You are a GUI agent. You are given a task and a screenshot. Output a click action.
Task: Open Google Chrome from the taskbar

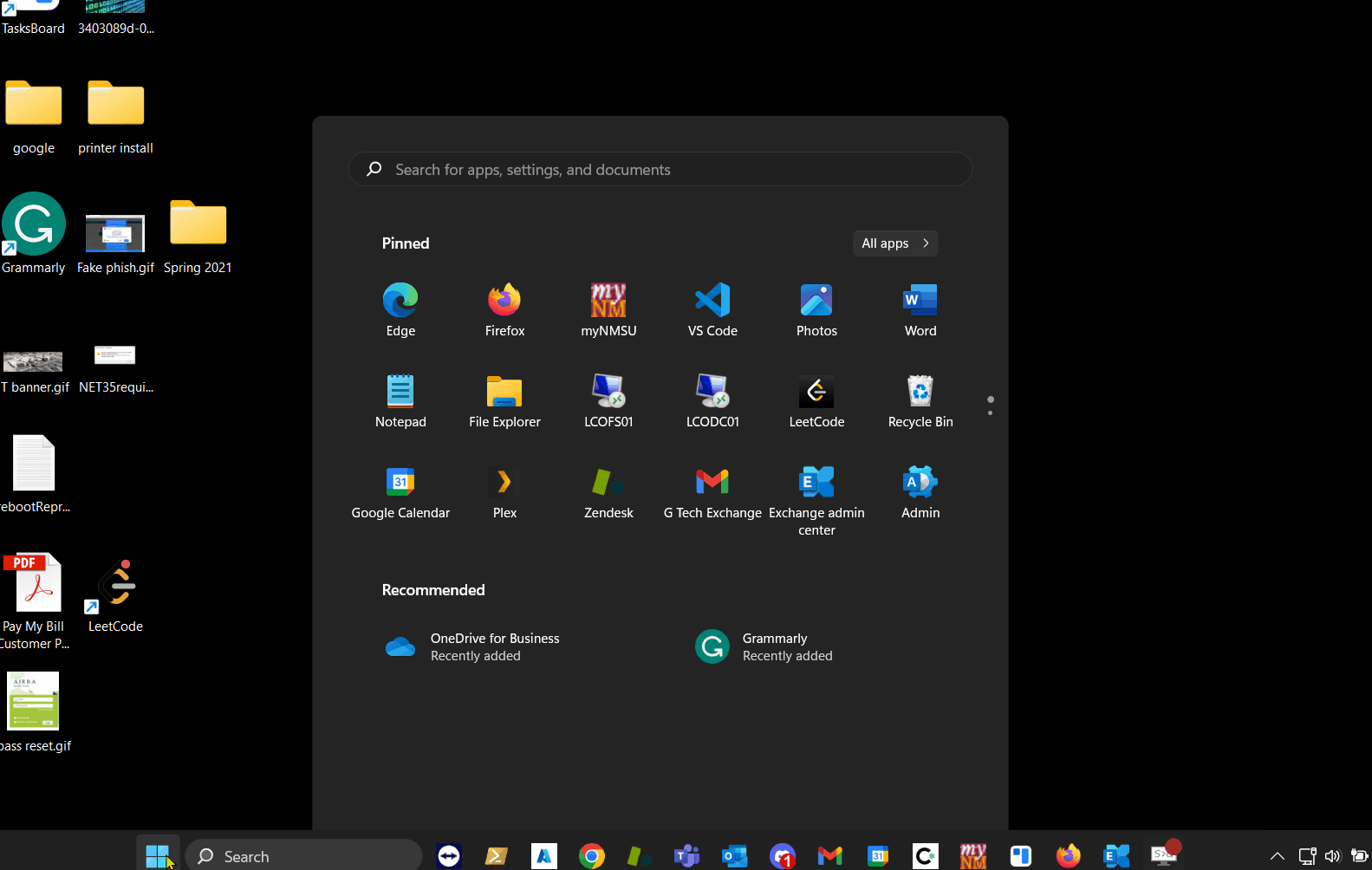click(592, 856)
